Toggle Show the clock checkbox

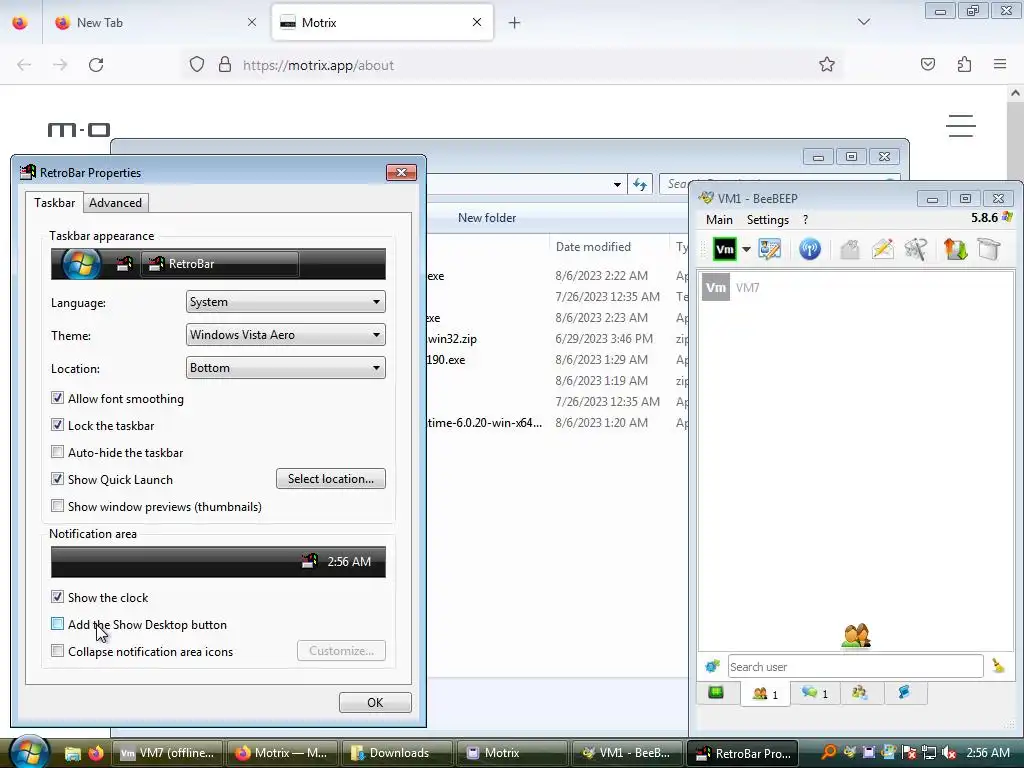(x=57, y=597)
